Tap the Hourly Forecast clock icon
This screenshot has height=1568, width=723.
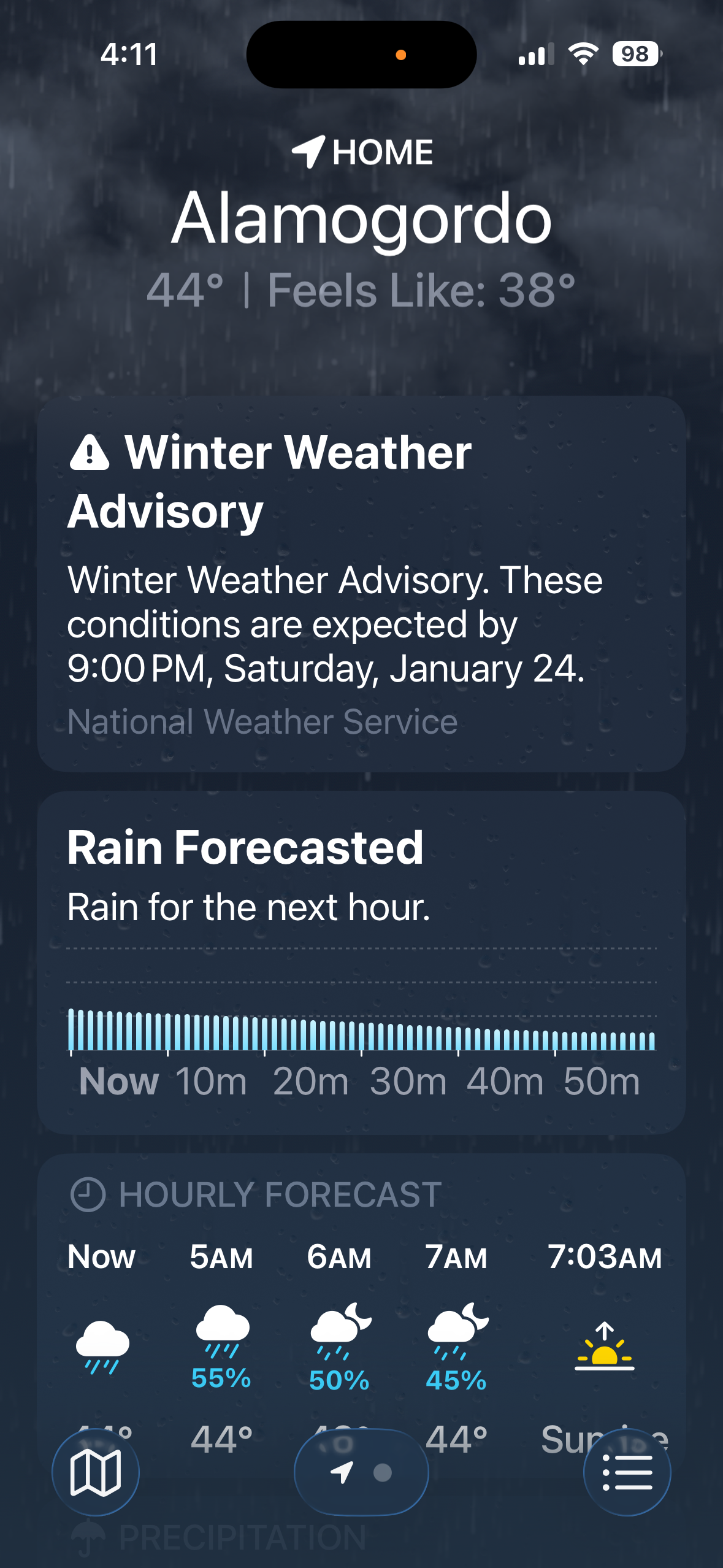[x=88, y=1194]
